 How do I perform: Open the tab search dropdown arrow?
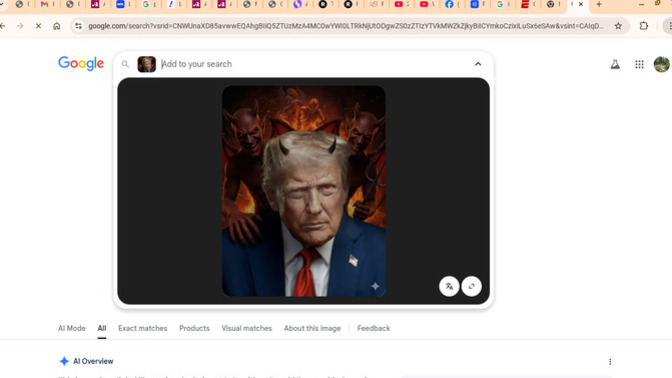point(2,4)
